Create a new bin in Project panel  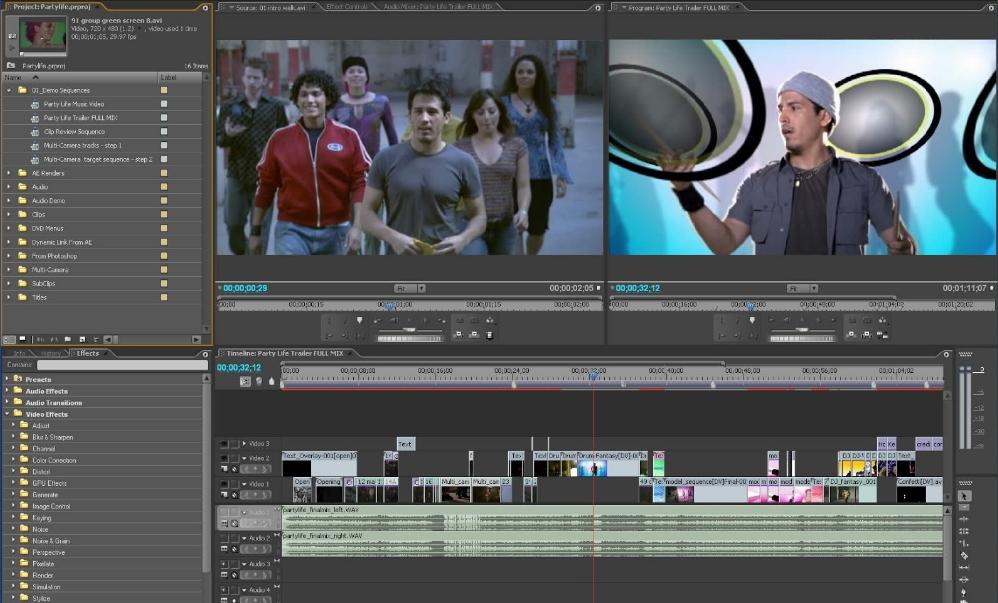pos(67,339)
